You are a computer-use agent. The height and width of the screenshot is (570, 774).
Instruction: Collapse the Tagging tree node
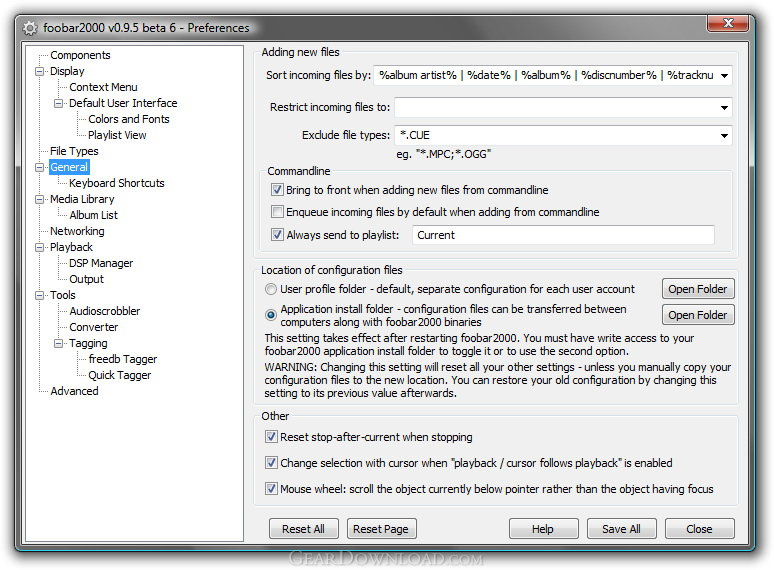[58, 343]
